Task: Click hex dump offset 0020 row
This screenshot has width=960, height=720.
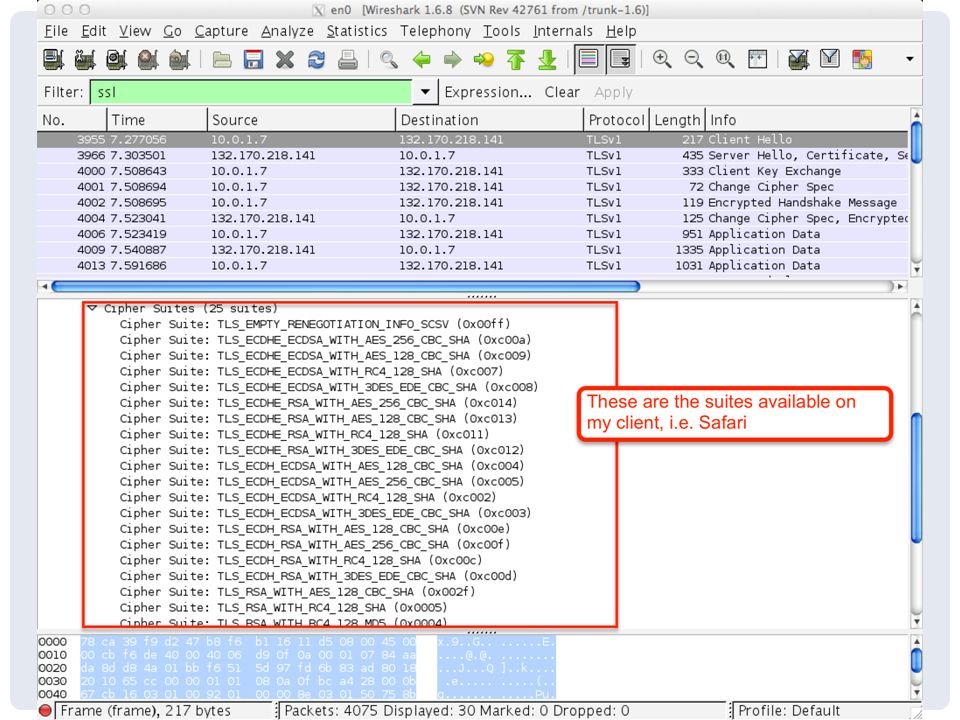Action: pyautogui.click(x=296, y=668)
